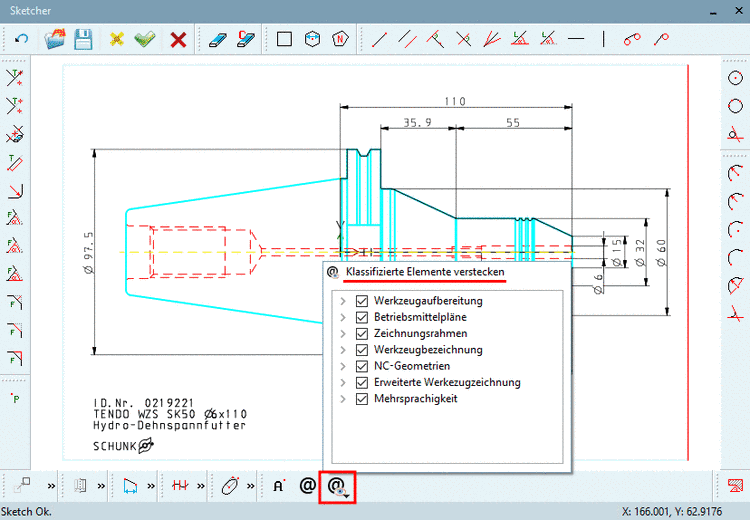Image resolution: width=750 pixels, height=520 pixels.
Task: Uncheck NC-Geometrien checkbox
Action: [362, 366]
